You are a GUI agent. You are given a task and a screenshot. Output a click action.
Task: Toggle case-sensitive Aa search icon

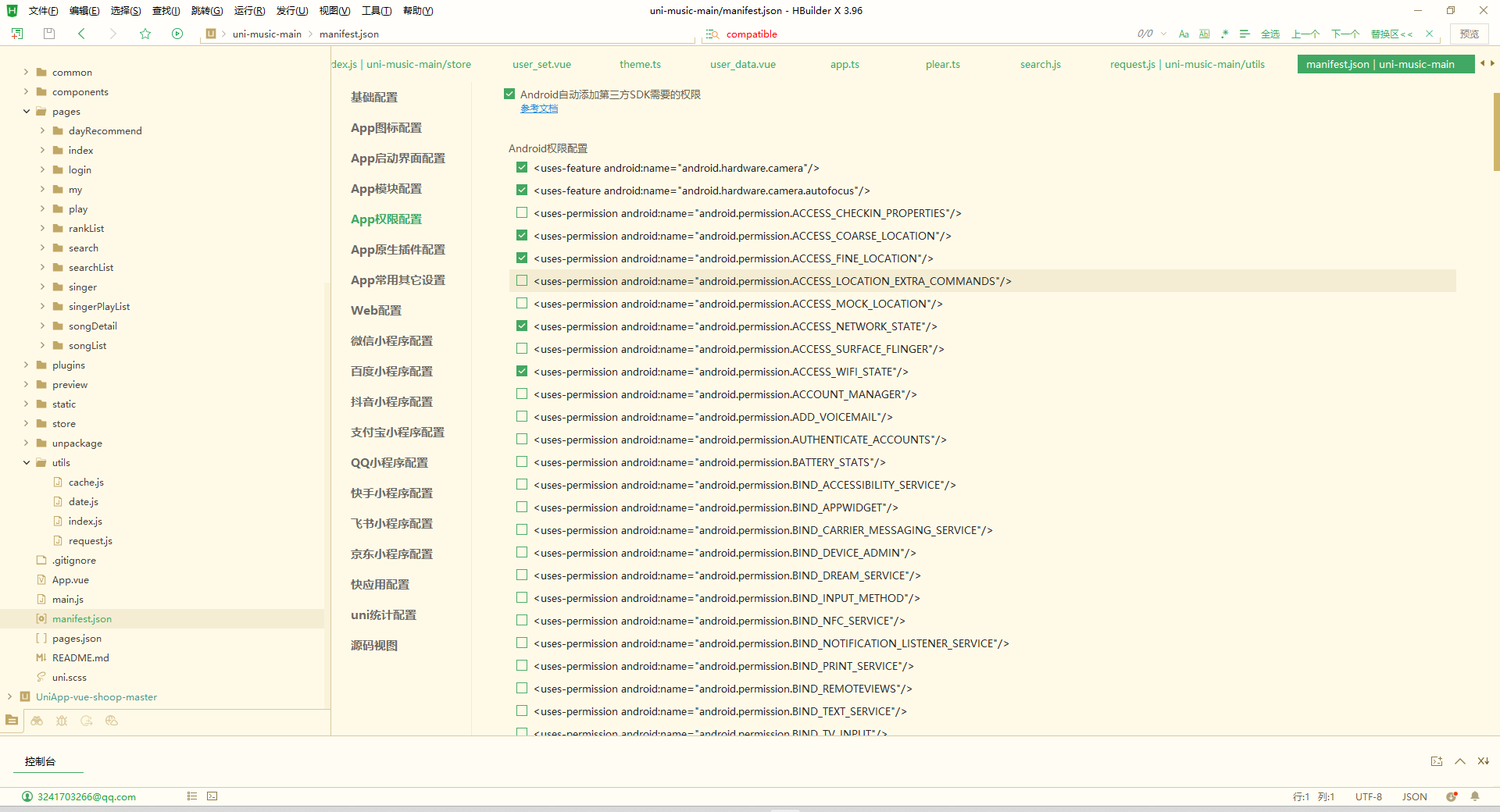point(1184,34)
